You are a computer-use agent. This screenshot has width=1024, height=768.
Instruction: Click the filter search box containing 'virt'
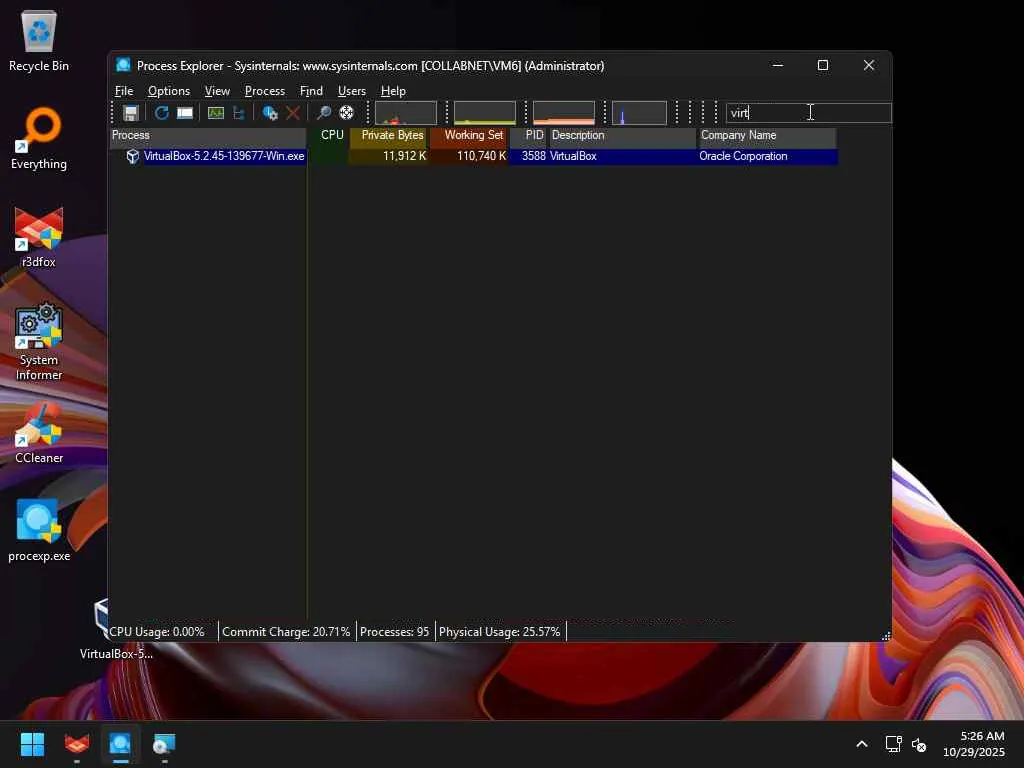point(808,113)
